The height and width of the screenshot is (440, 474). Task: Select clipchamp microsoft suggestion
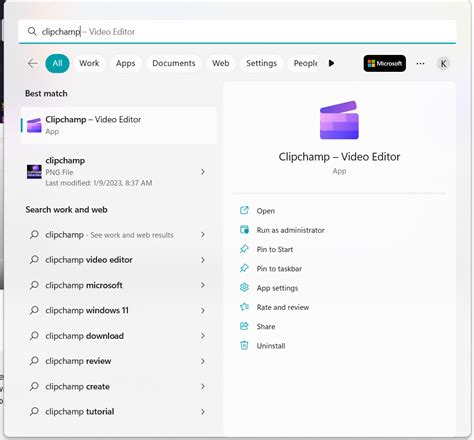tap(118, 285)
